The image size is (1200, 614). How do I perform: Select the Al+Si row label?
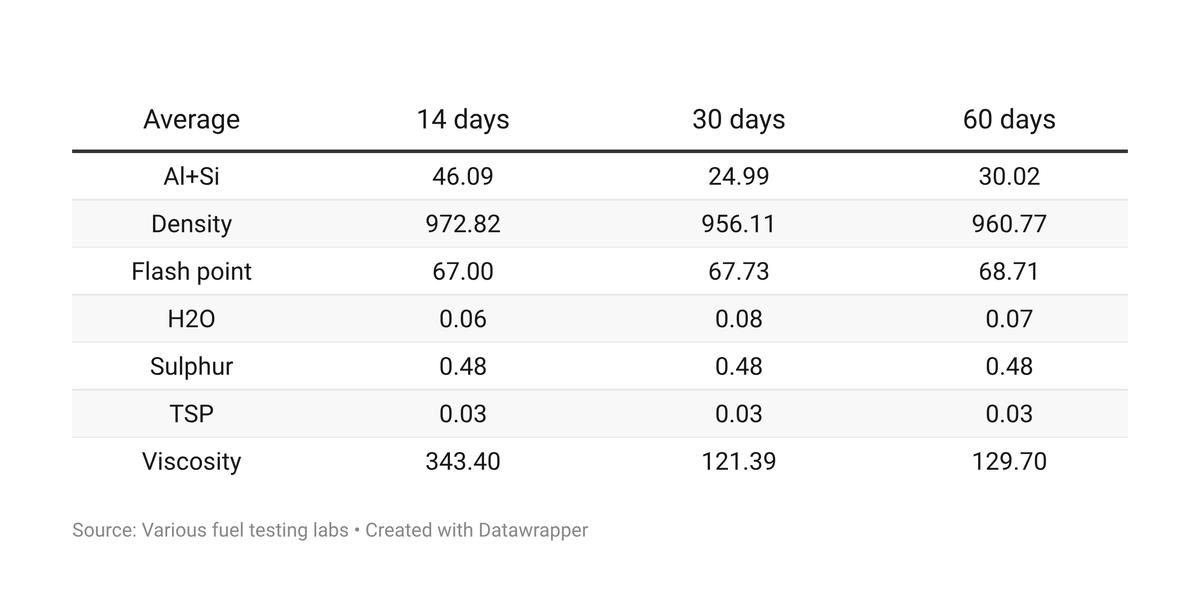(x=191, y=176)
